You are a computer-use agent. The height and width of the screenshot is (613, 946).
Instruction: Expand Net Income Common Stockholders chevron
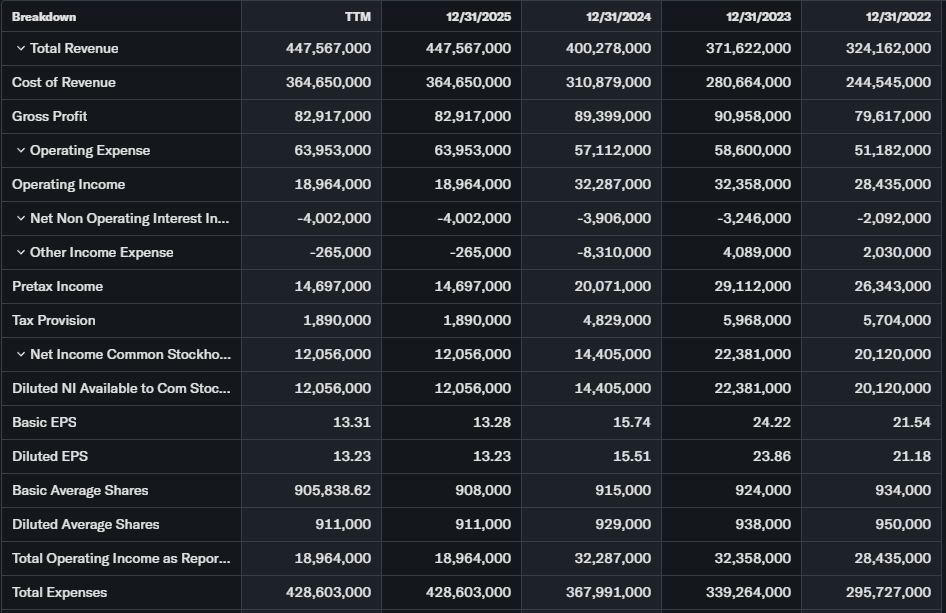click(20, 355)
